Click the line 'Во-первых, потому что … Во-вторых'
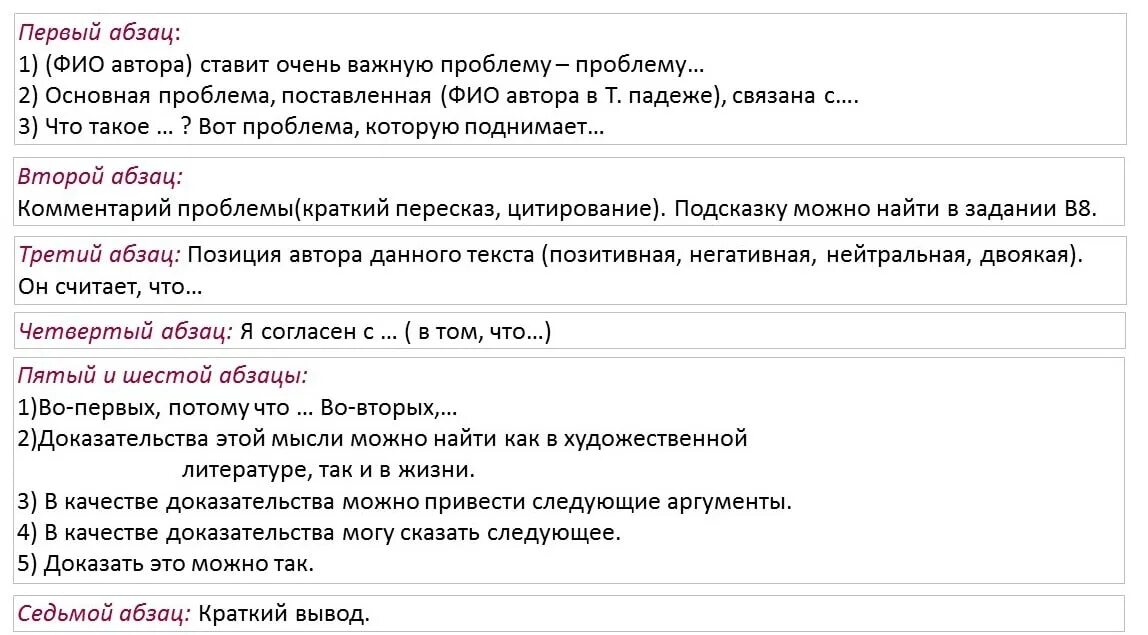Image resolution: width=1148 pixels, height=635 pixels. pyautogui.click(x=237, y=407)
